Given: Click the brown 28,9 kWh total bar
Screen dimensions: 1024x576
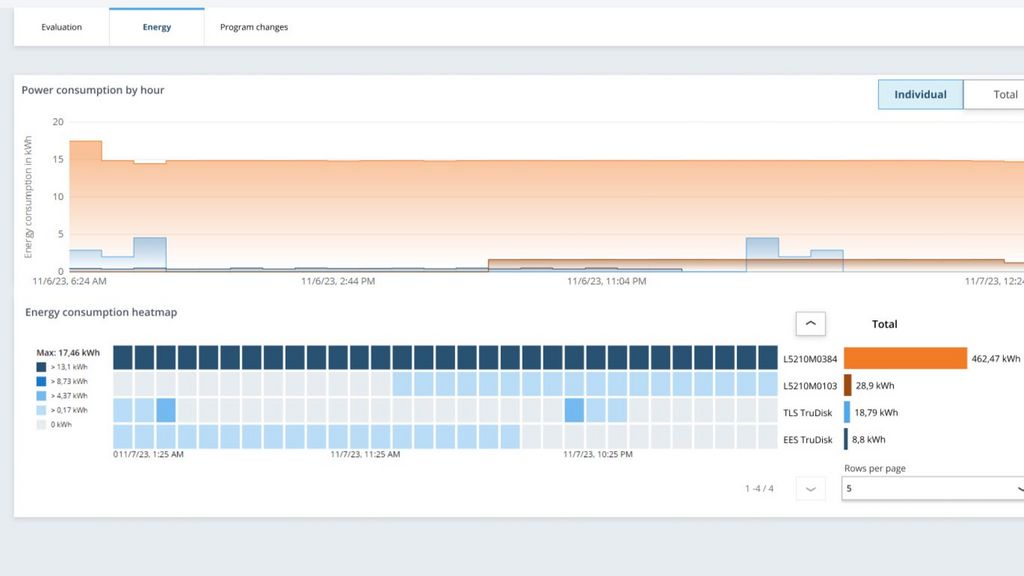Looking at the screenshot, I should coord(848,385).
